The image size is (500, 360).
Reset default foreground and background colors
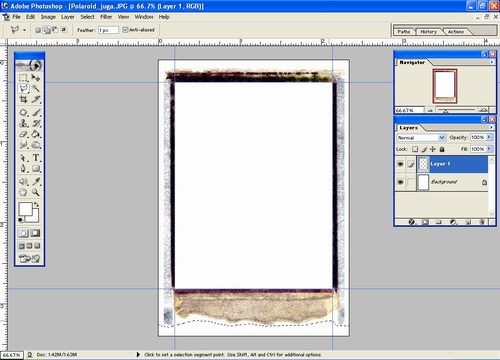pos(21,220)
